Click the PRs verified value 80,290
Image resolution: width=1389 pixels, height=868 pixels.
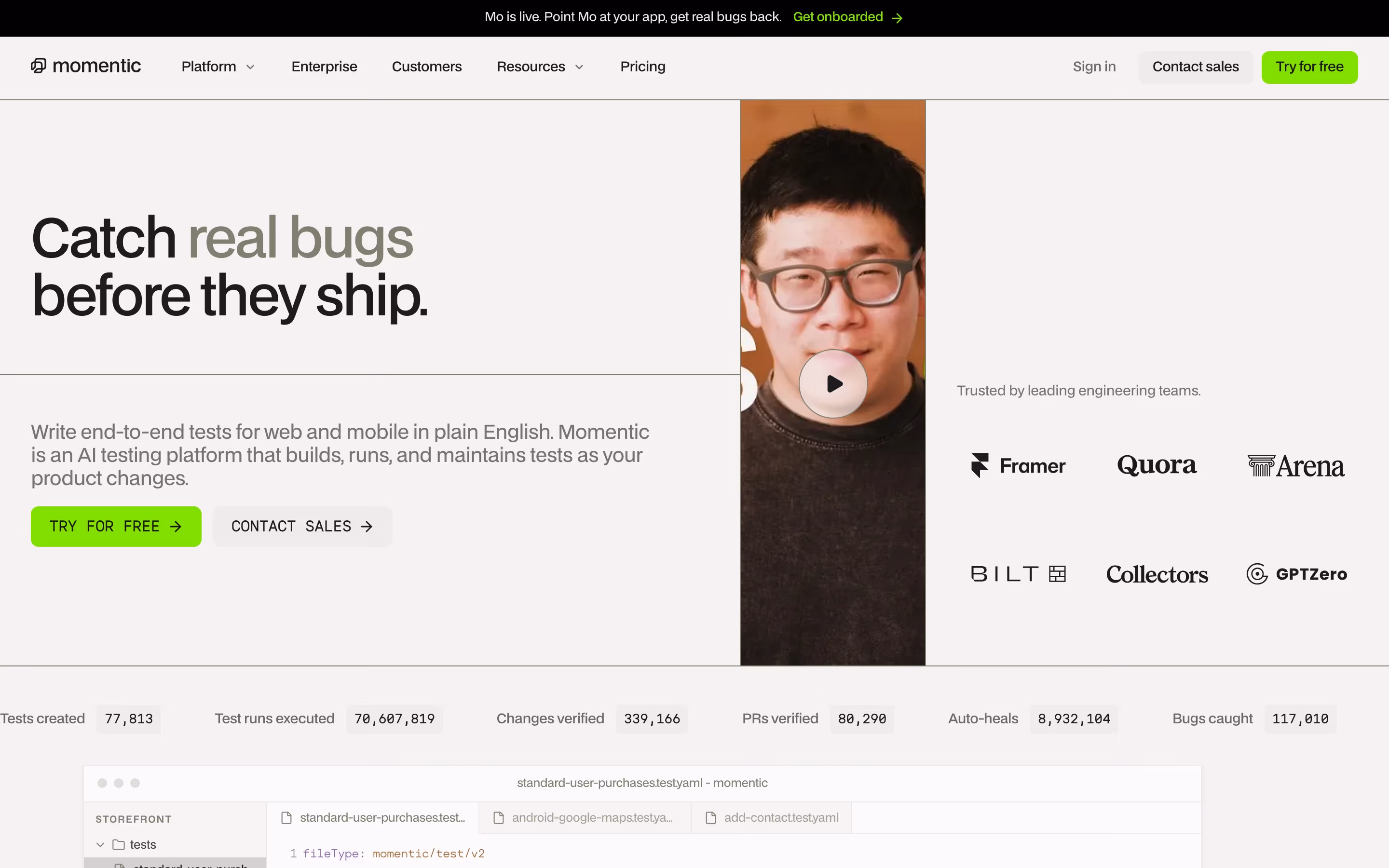[x=862, y=719]
